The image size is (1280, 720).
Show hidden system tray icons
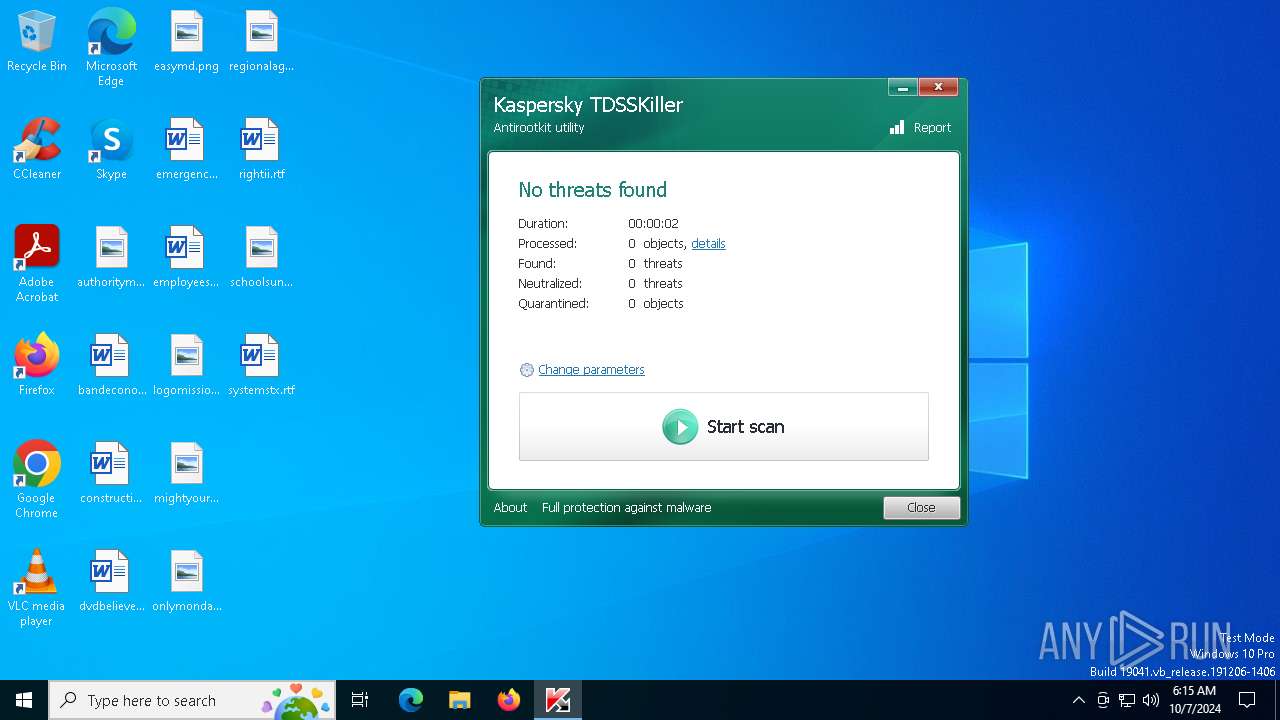tap(1078, 700)
